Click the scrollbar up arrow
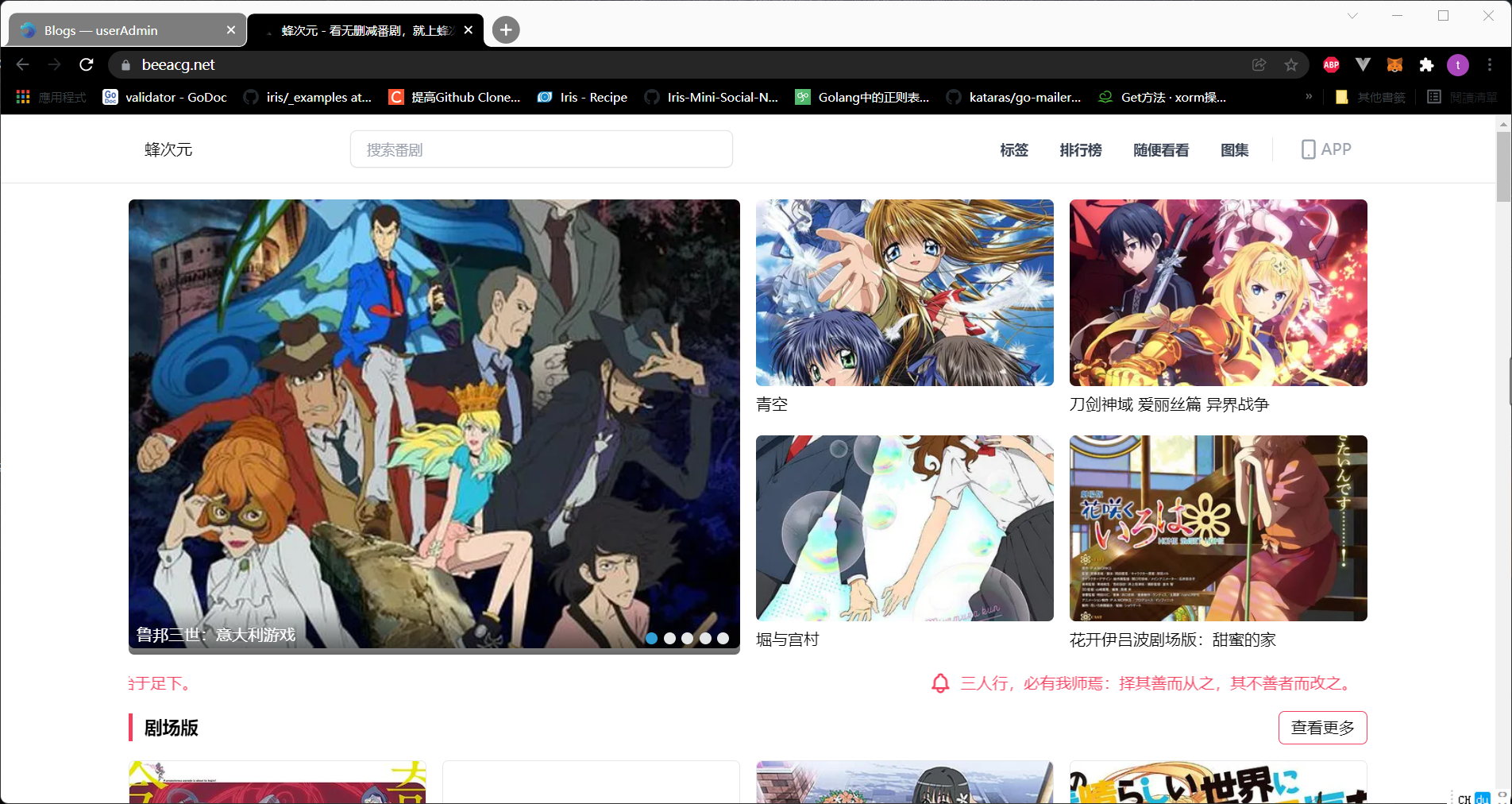1512x804 pixels. coord(1503,124)
